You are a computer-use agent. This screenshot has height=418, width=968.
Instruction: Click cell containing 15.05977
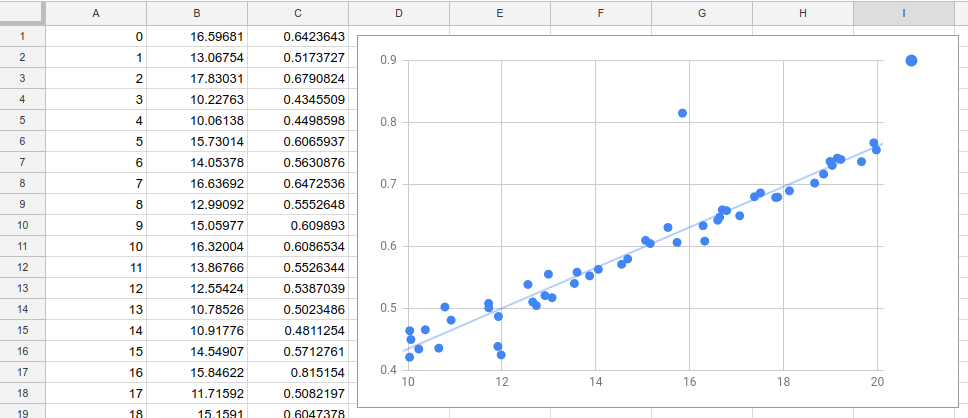click(x=197, y=225)
